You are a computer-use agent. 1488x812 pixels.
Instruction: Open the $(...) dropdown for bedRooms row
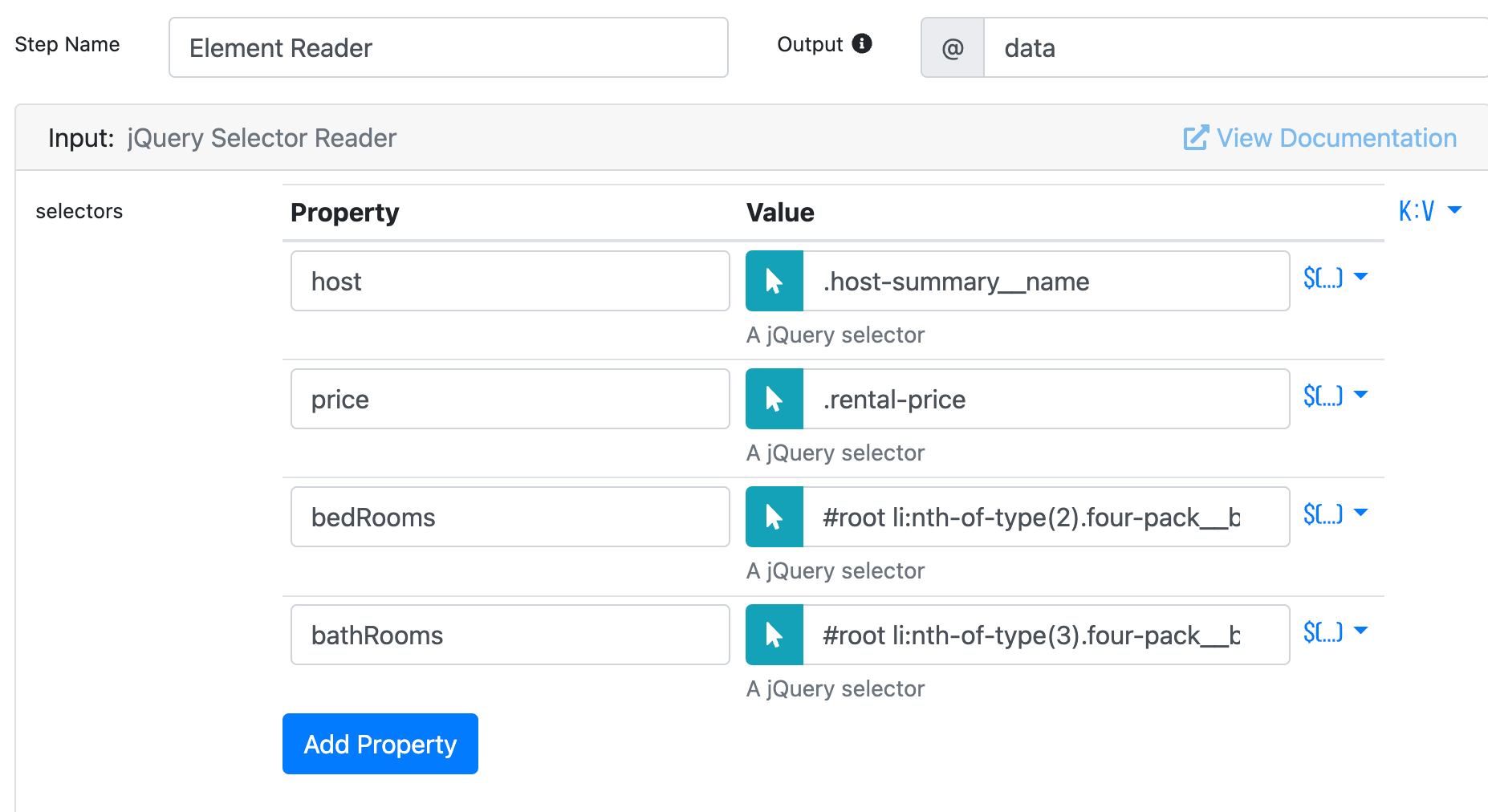pos(1336,514)
